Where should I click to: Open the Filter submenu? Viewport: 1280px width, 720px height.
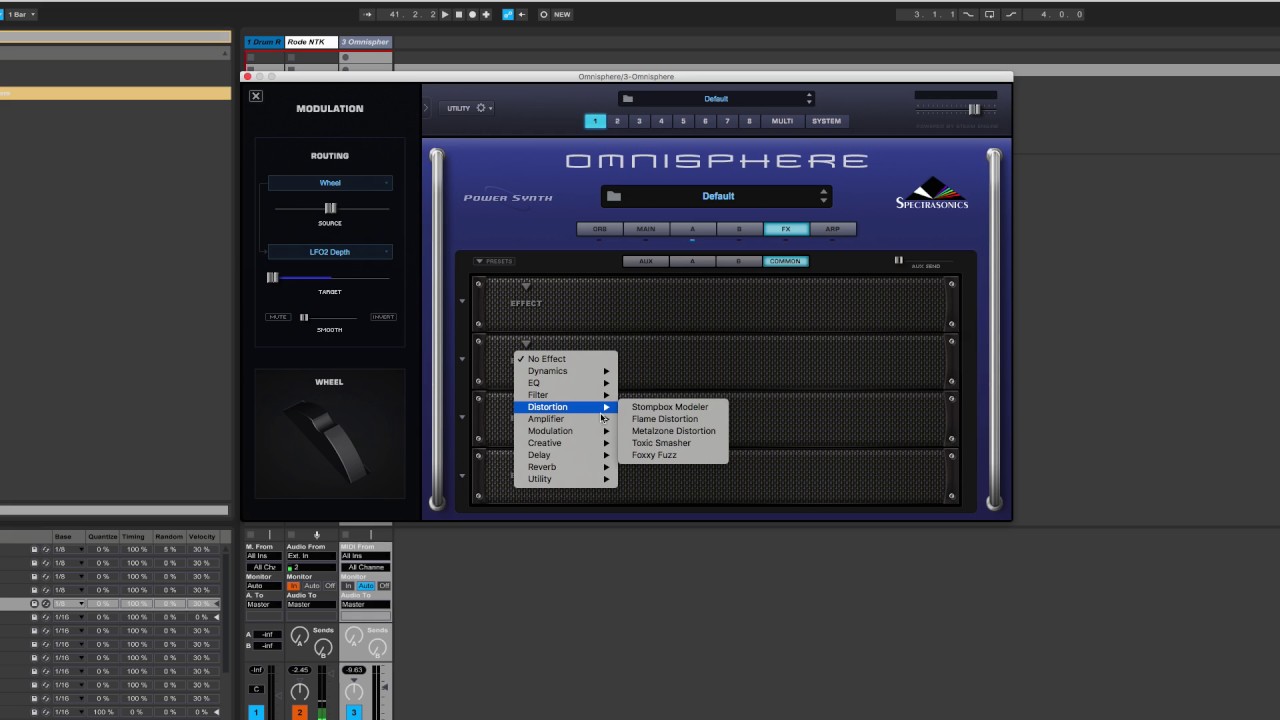point(565,395)
